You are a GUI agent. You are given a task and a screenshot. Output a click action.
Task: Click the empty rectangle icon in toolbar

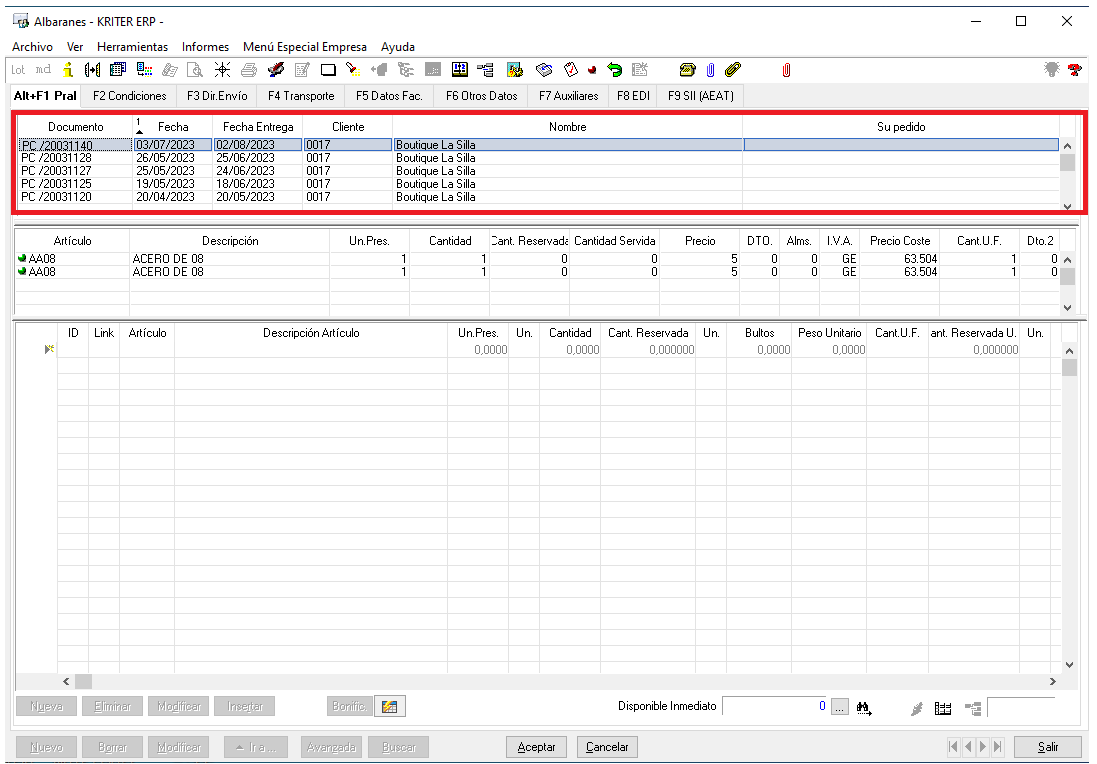point(328,70)
